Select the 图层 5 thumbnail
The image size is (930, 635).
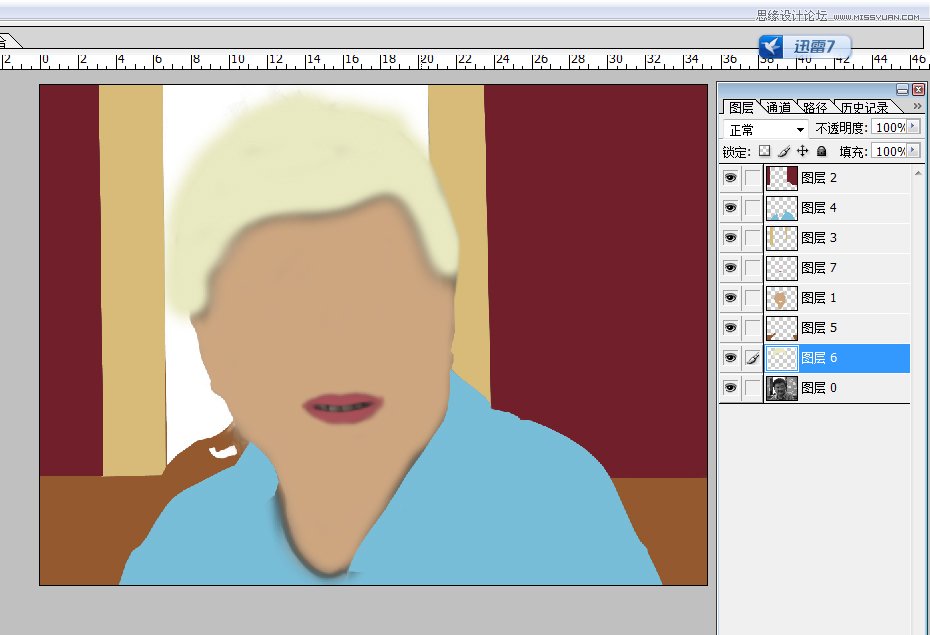pyautogui.click(x=782, y=328)
